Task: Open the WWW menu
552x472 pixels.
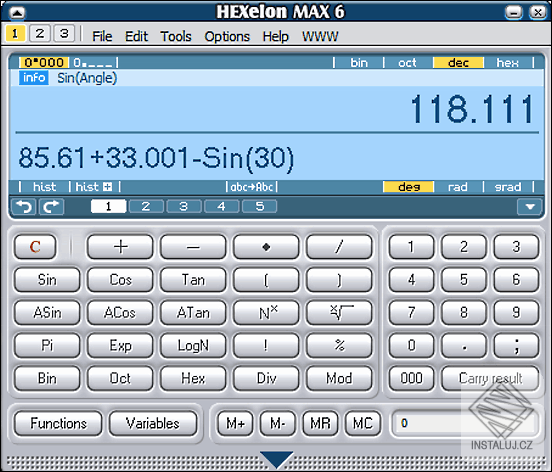Action: pyautogui.click(x=320, y=36)
